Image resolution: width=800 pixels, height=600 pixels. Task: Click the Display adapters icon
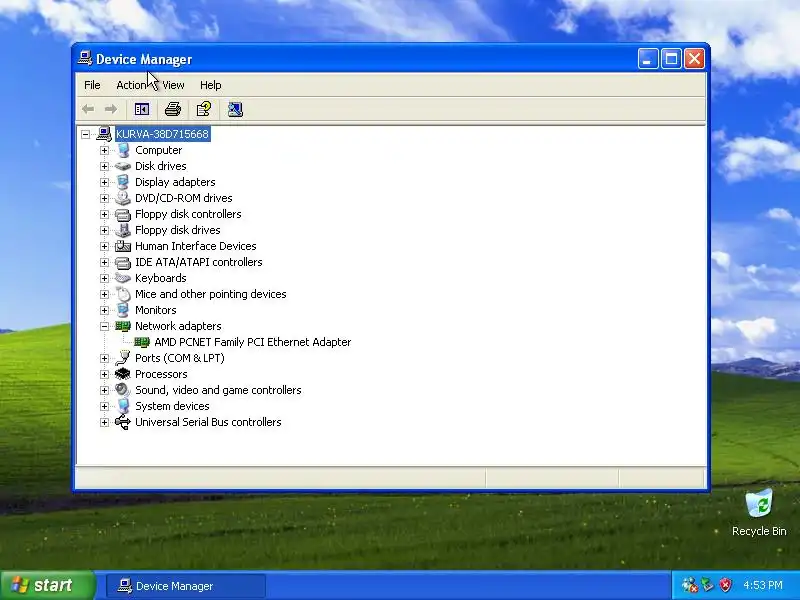(123, 182)
